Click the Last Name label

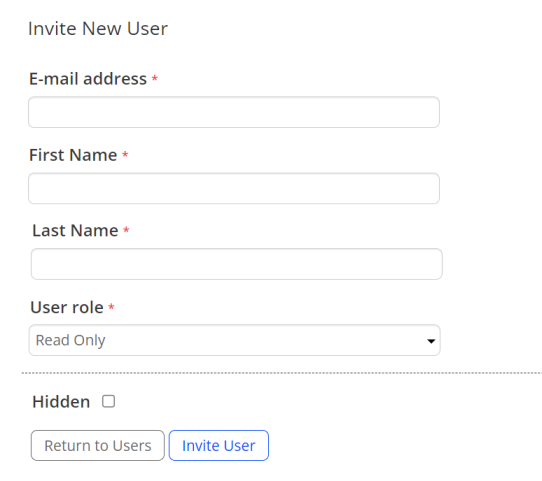(75, 230)
